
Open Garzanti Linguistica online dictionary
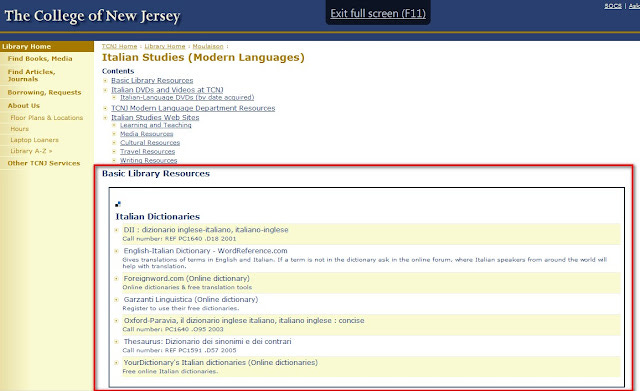click(191, 300)
